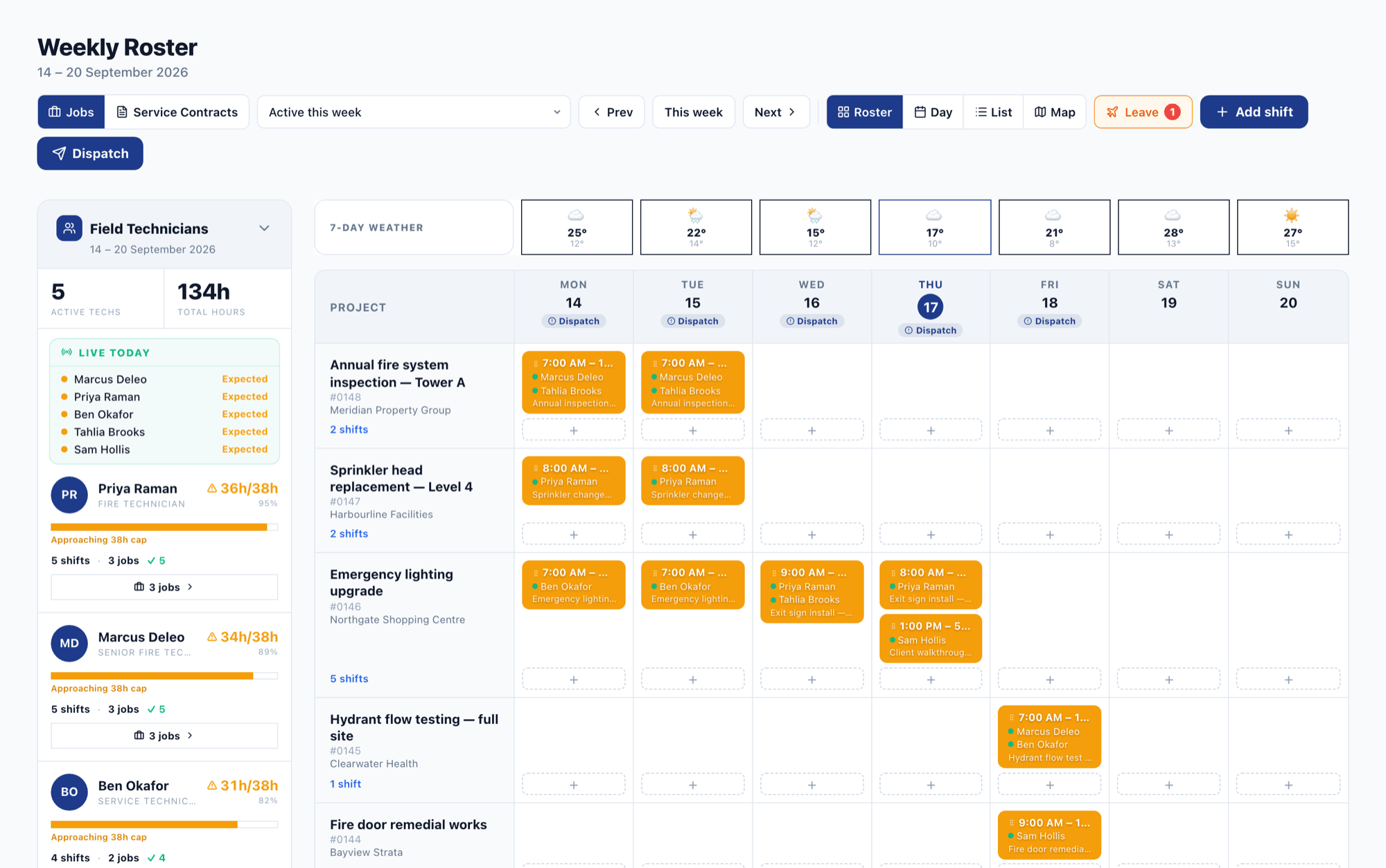Image resolution: width=1386 pixels, height=868 pixels.
Task: Click the Thursday weather card showing 17°
Action: click(x=934, y=227)
